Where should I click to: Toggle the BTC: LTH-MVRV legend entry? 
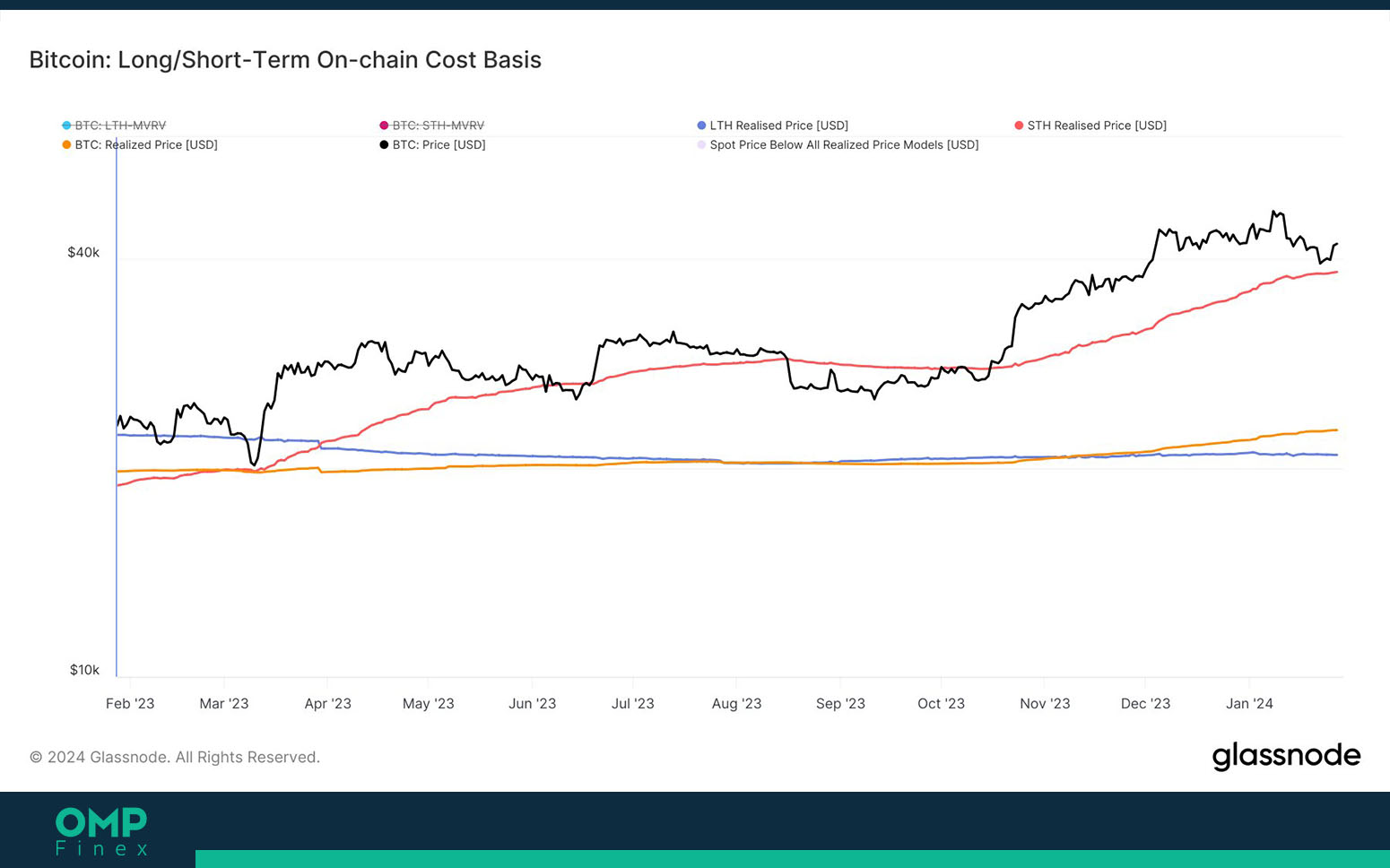[114, 126]
